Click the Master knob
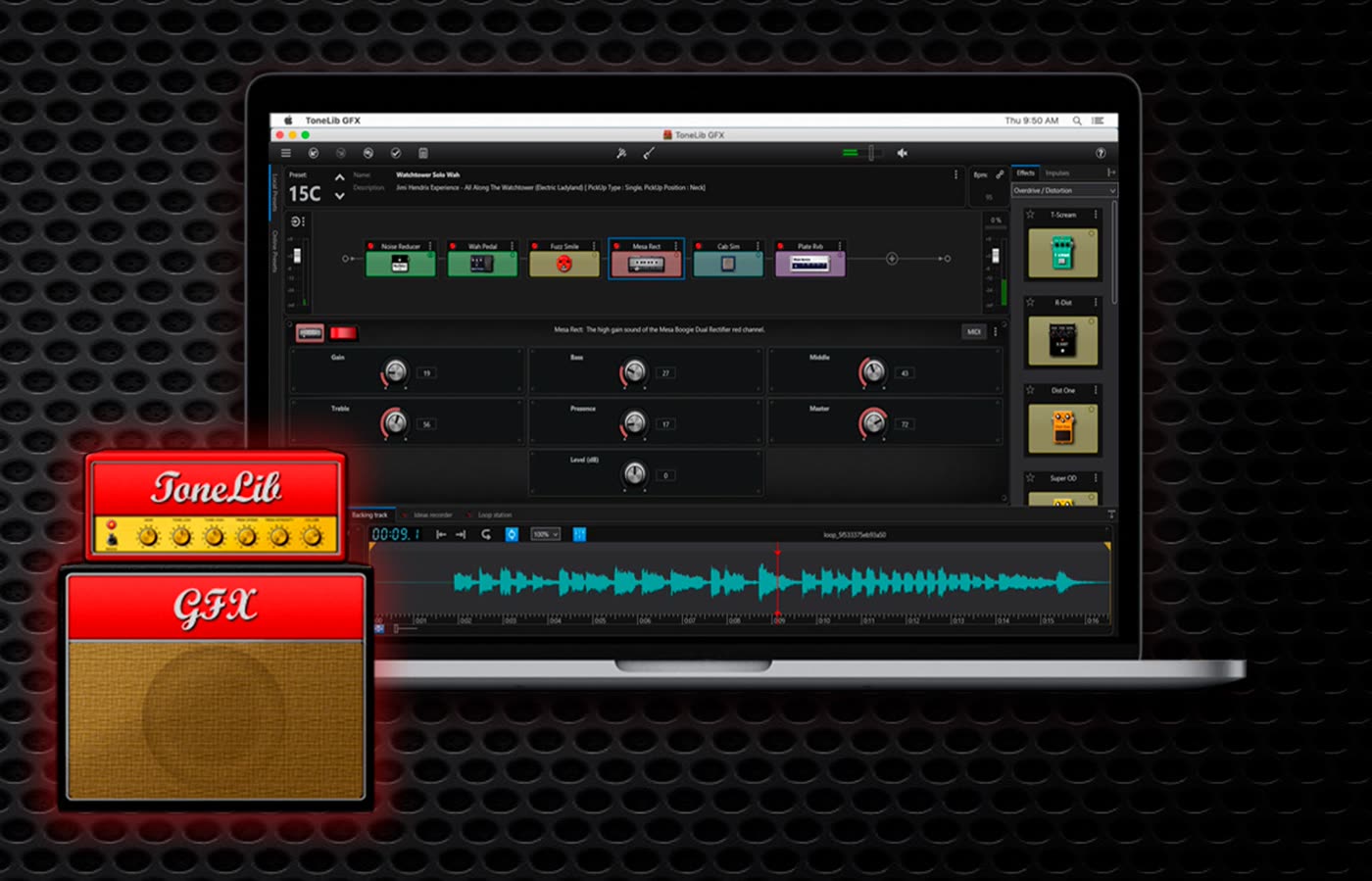 pos(873,422)
